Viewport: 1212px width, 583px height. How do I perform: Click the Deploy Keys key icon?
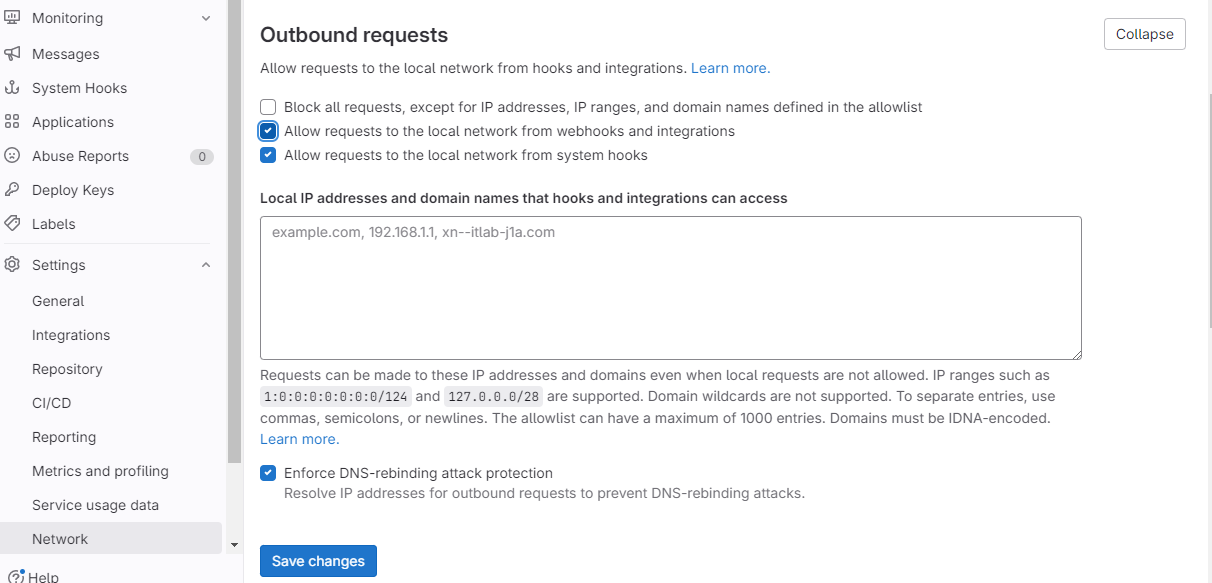point(12,190)
